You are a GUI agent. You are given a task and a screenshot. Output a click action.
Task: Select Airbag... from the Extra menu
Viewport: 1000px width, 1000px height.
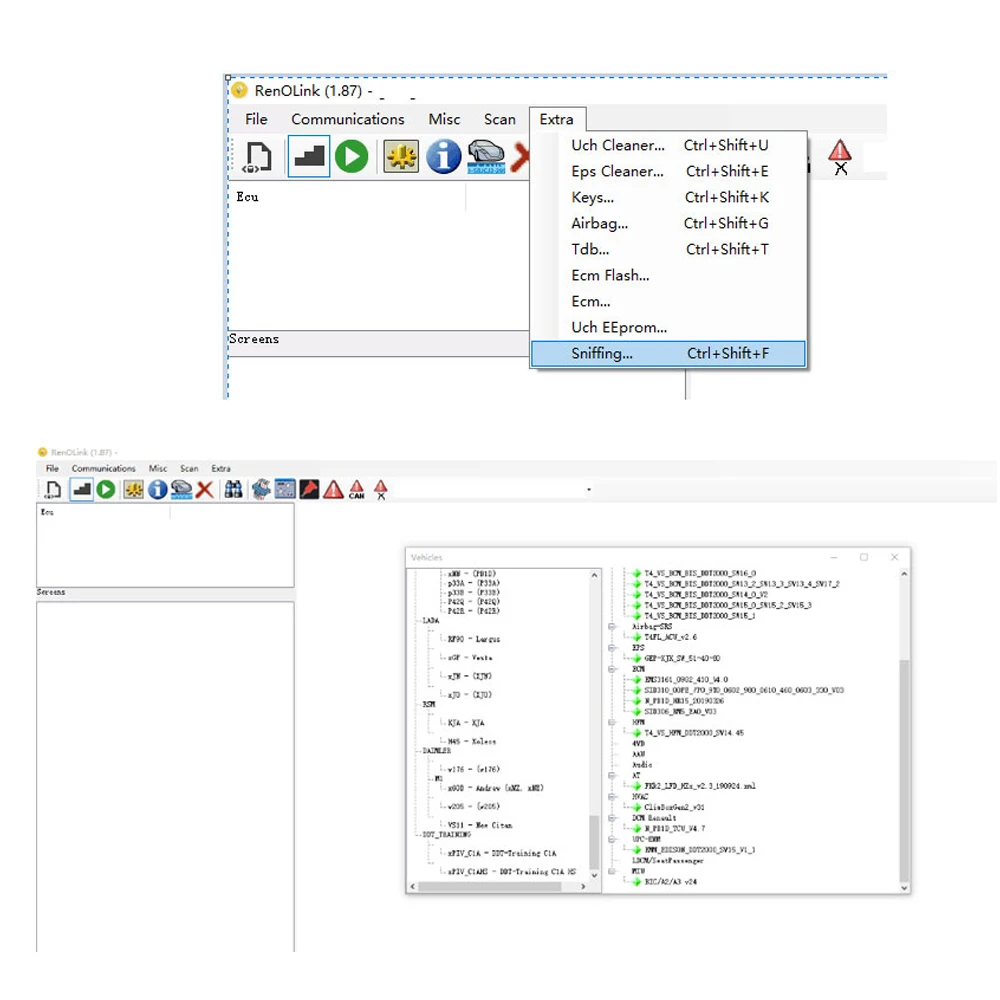coord(668,223)
